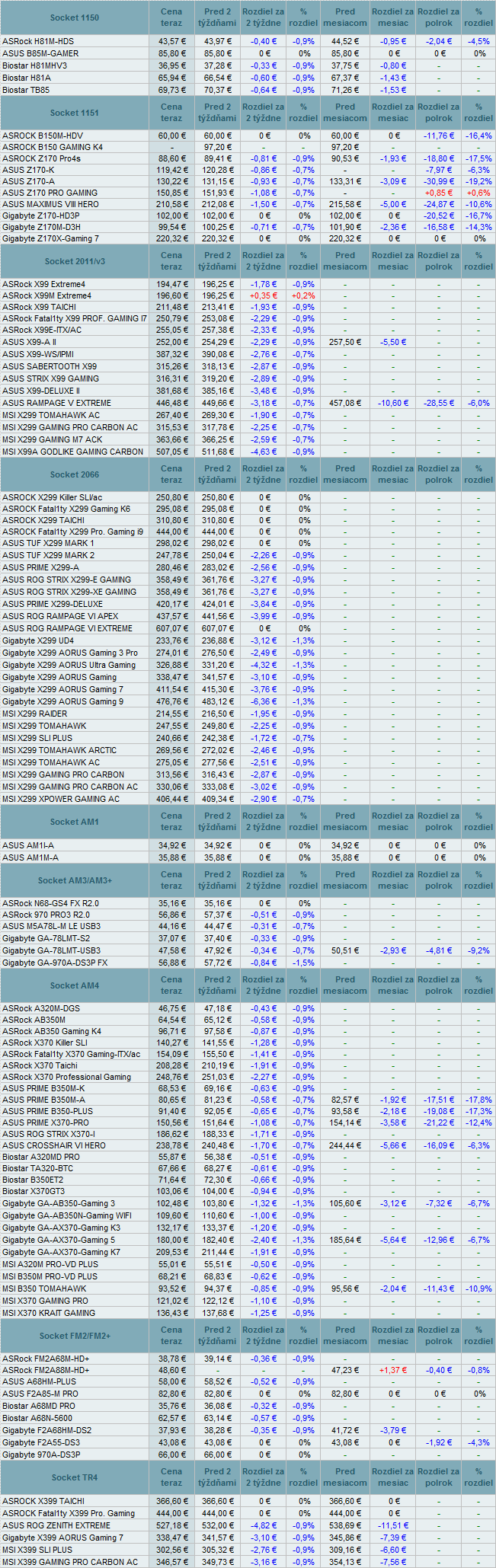This screenshot has width=496, height=1568.
Task: Select the Socket 1151 section header
Action: click(x=74, y=113)
